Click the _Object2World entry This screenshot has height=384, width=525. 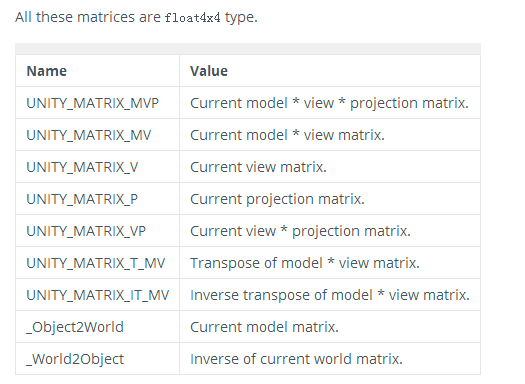click(75, 327)
